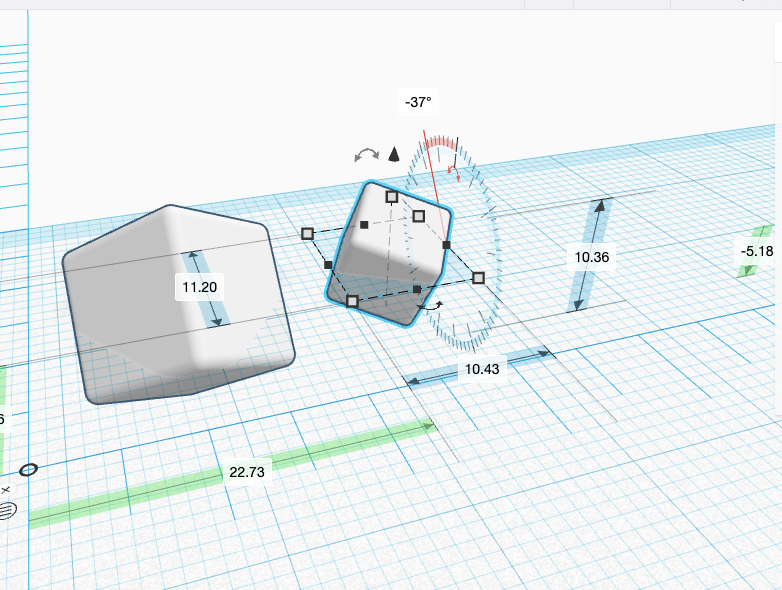The height and width of the screenshot is (590, 782).
Task: Click the red highlighted arc on the protractor ring
Action: click(441, 143)
